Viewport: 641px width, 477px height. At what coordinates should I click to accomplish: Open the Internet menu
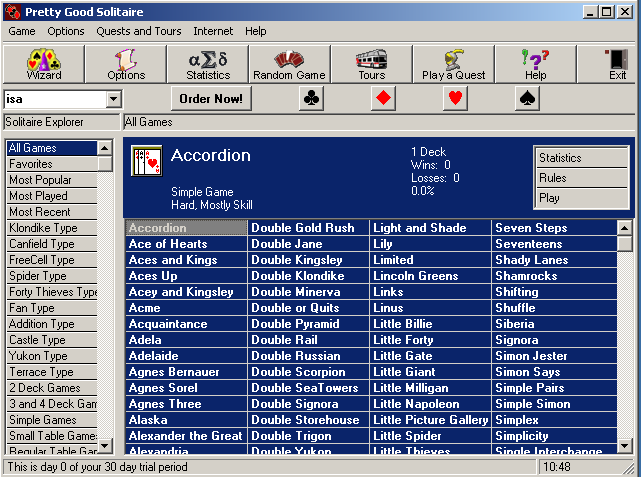point(213,31)
